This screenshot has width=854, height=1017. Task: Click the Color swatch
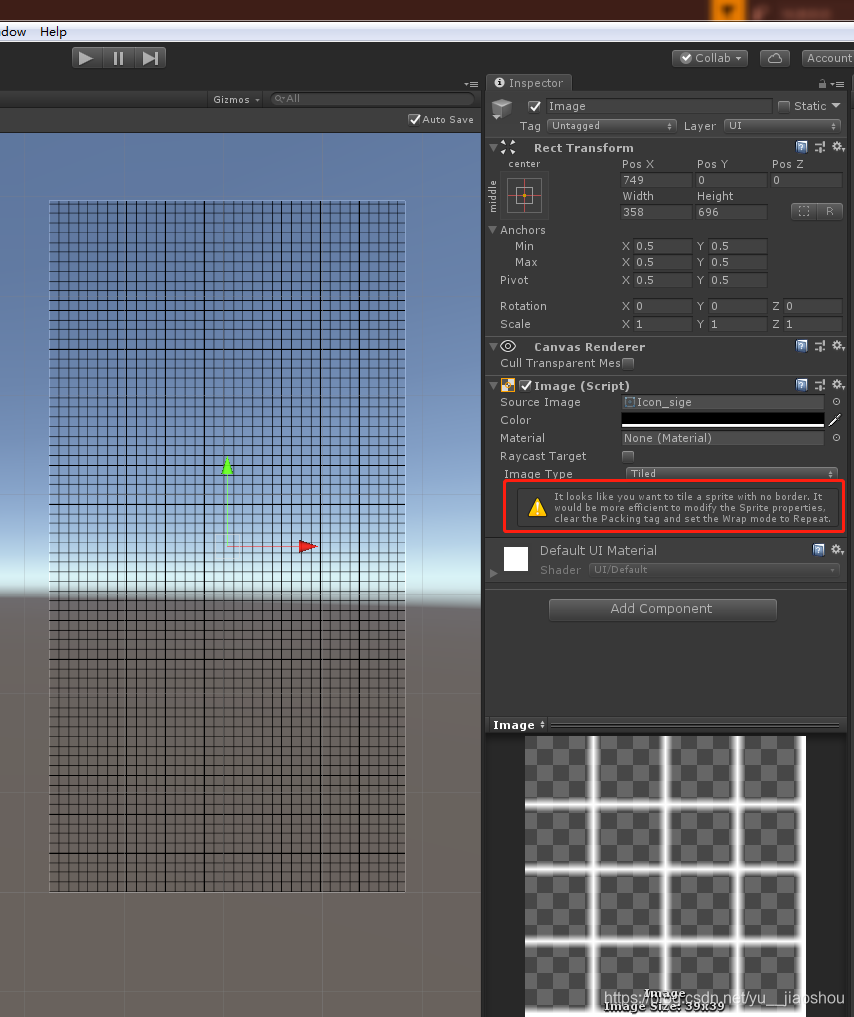click(x=722, y=420)
